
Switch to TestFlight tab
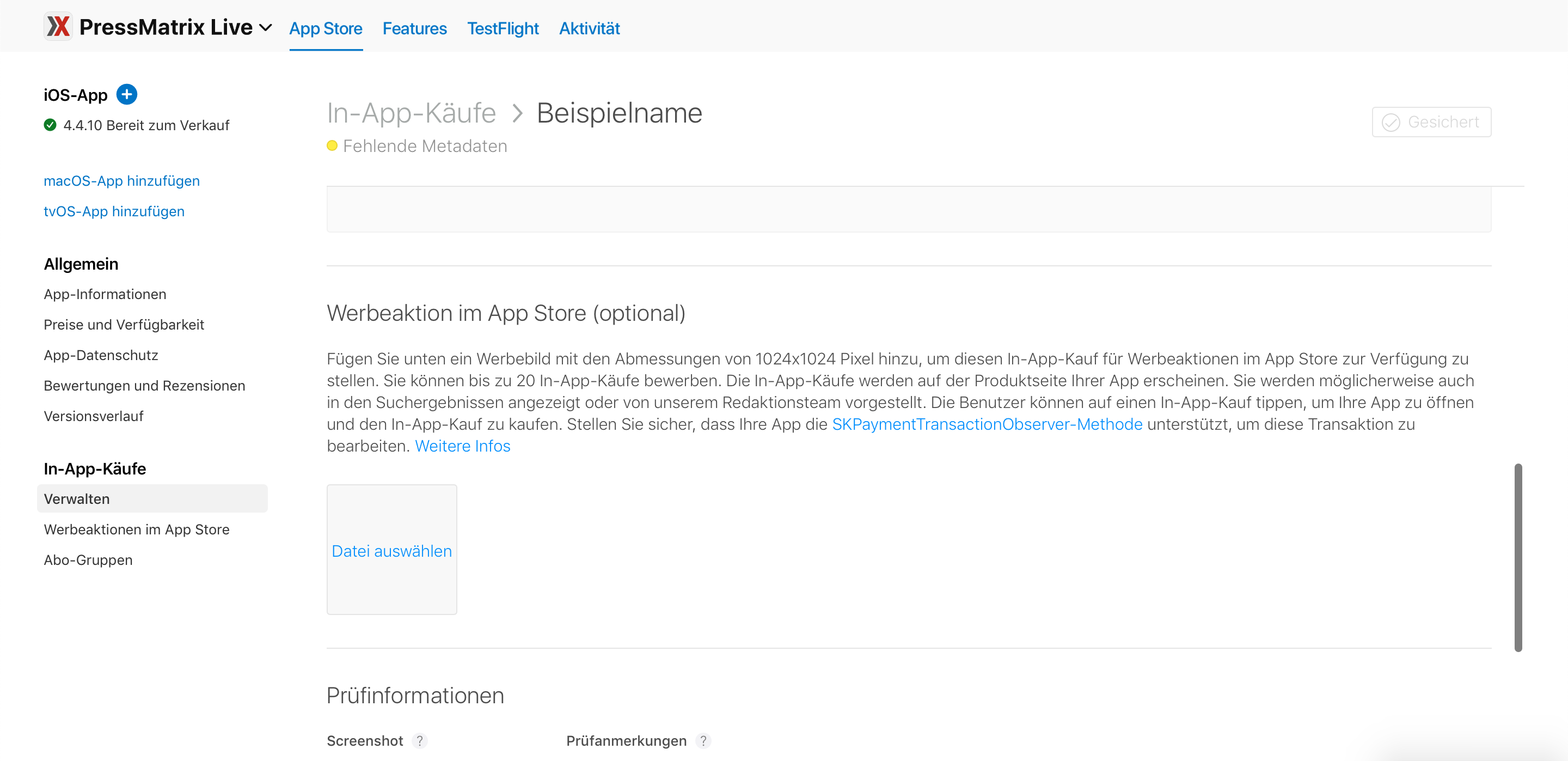coord(503,29)
